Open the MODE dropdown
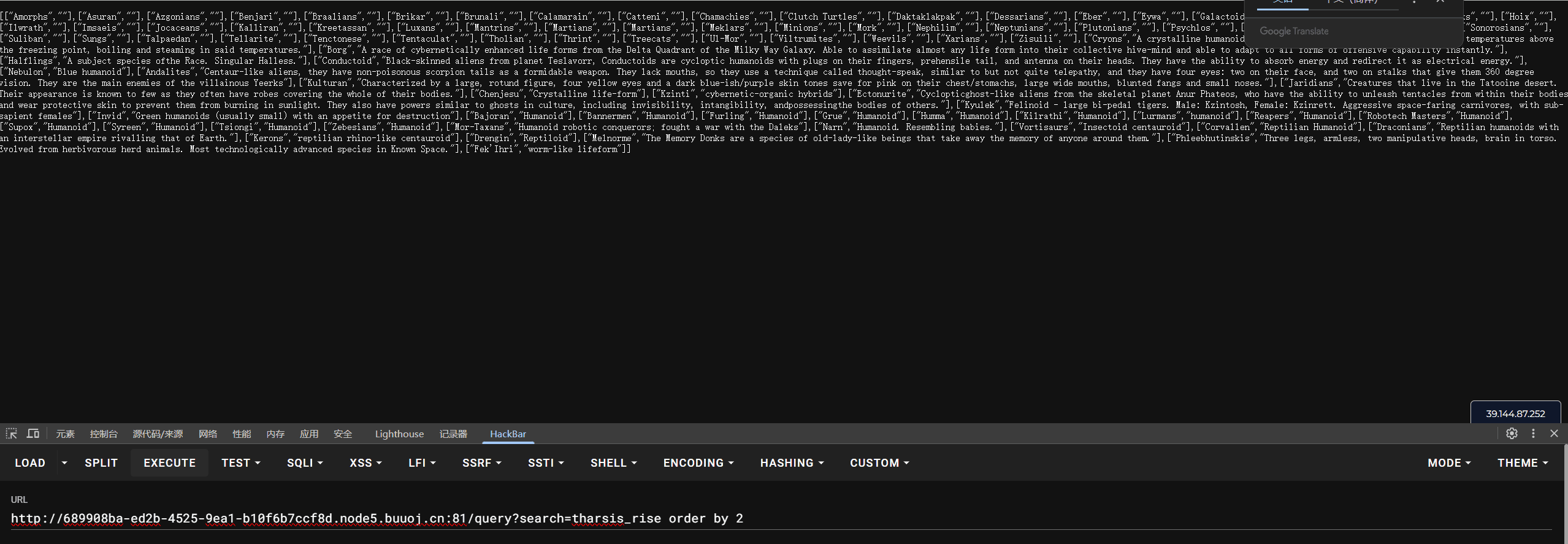The image size is (1568, 544). [1449, 463]
